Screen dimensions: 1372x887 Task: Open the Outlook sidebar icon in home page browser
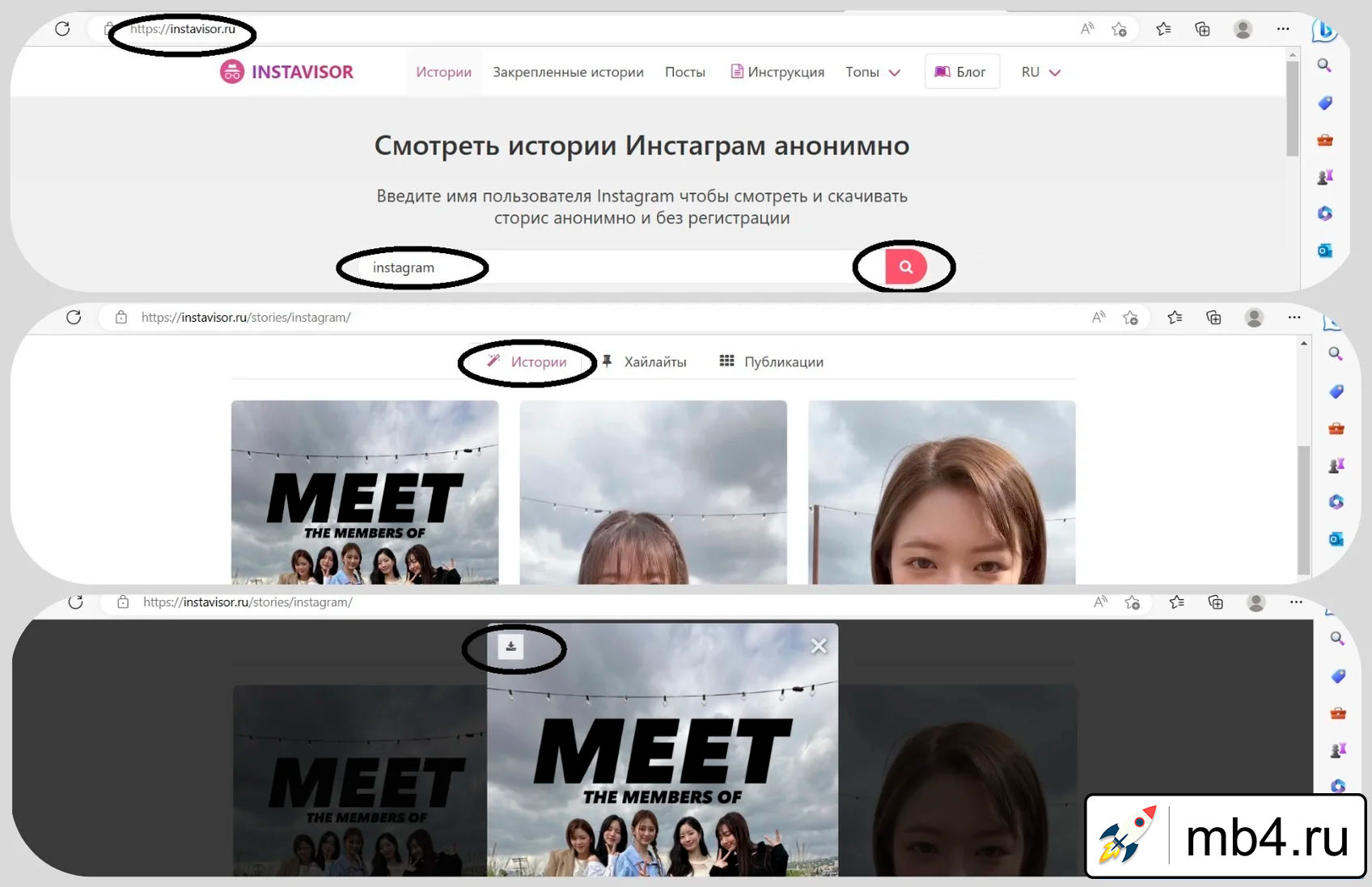pyautogui.click(x=1324, y=251)
